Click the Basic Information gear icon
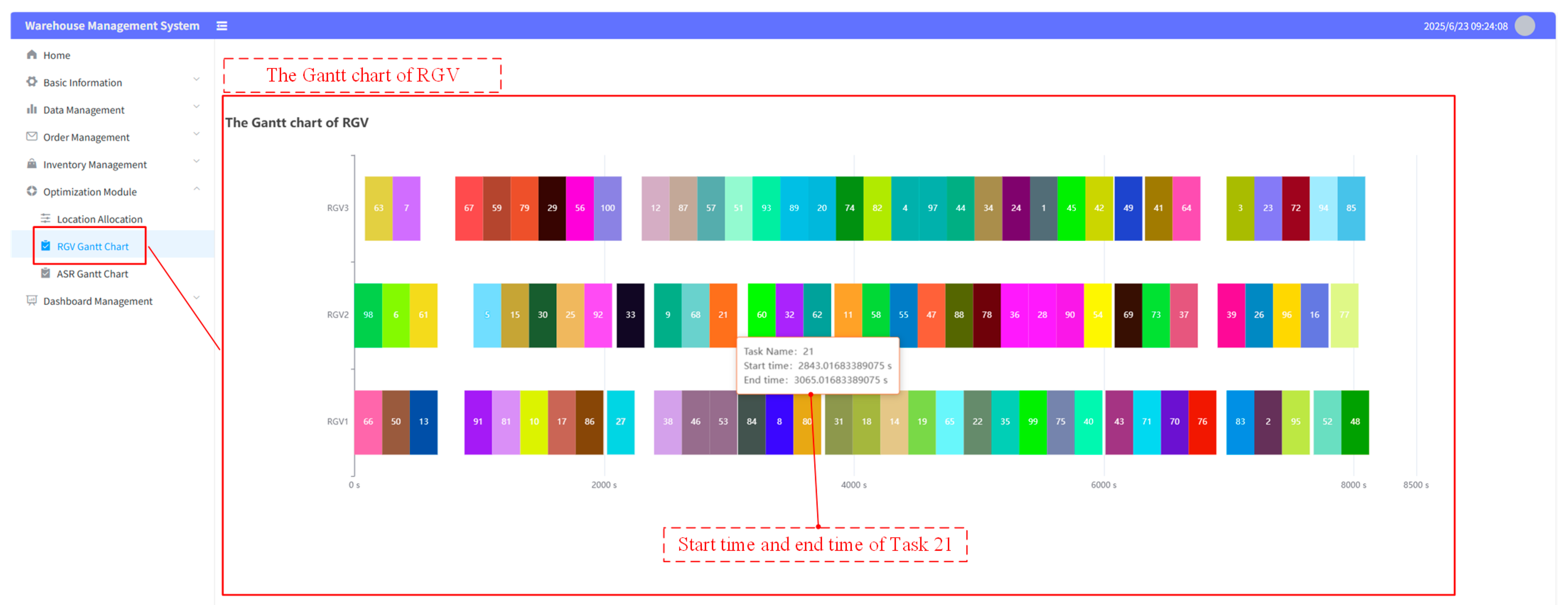 point(32,81)
